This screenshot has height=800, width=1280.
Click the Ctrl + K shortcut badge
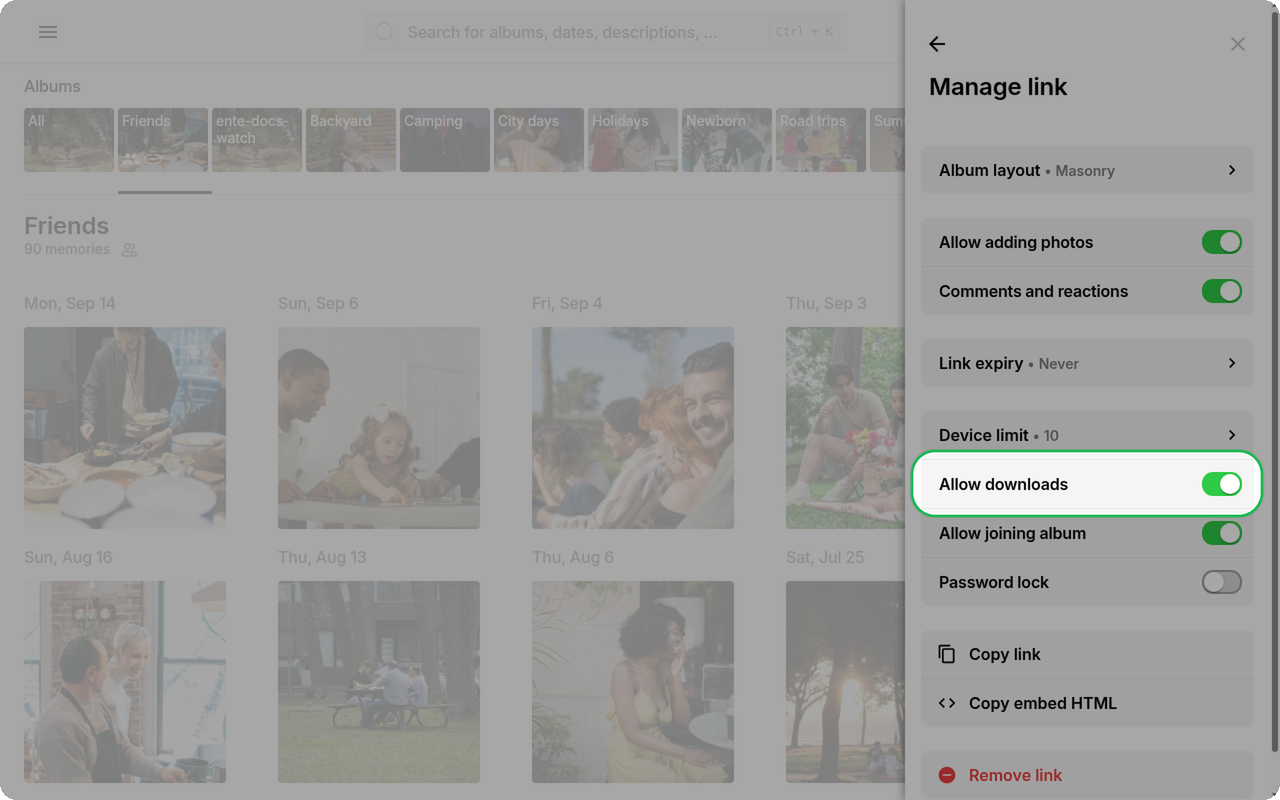pos(804,32)
